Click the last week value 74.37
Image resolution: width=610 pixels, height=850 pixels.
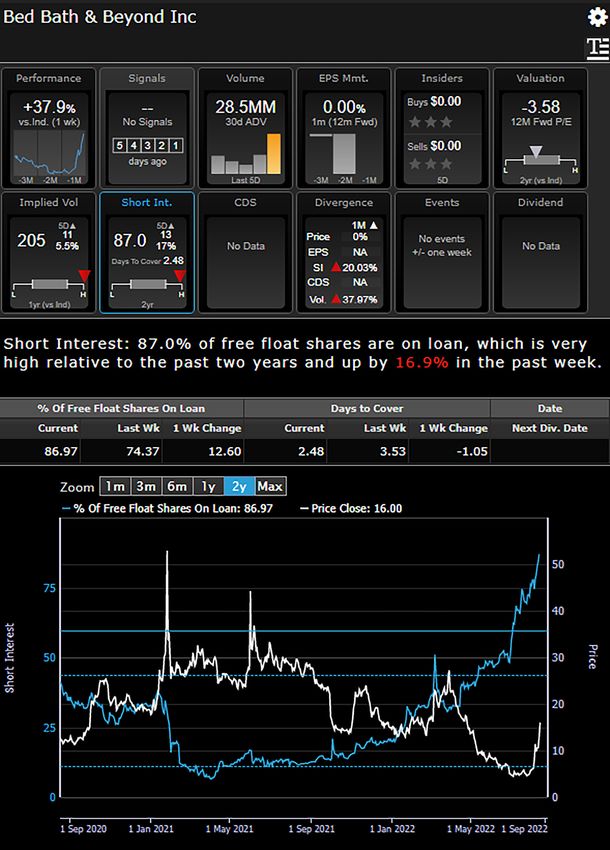point(143,451)
